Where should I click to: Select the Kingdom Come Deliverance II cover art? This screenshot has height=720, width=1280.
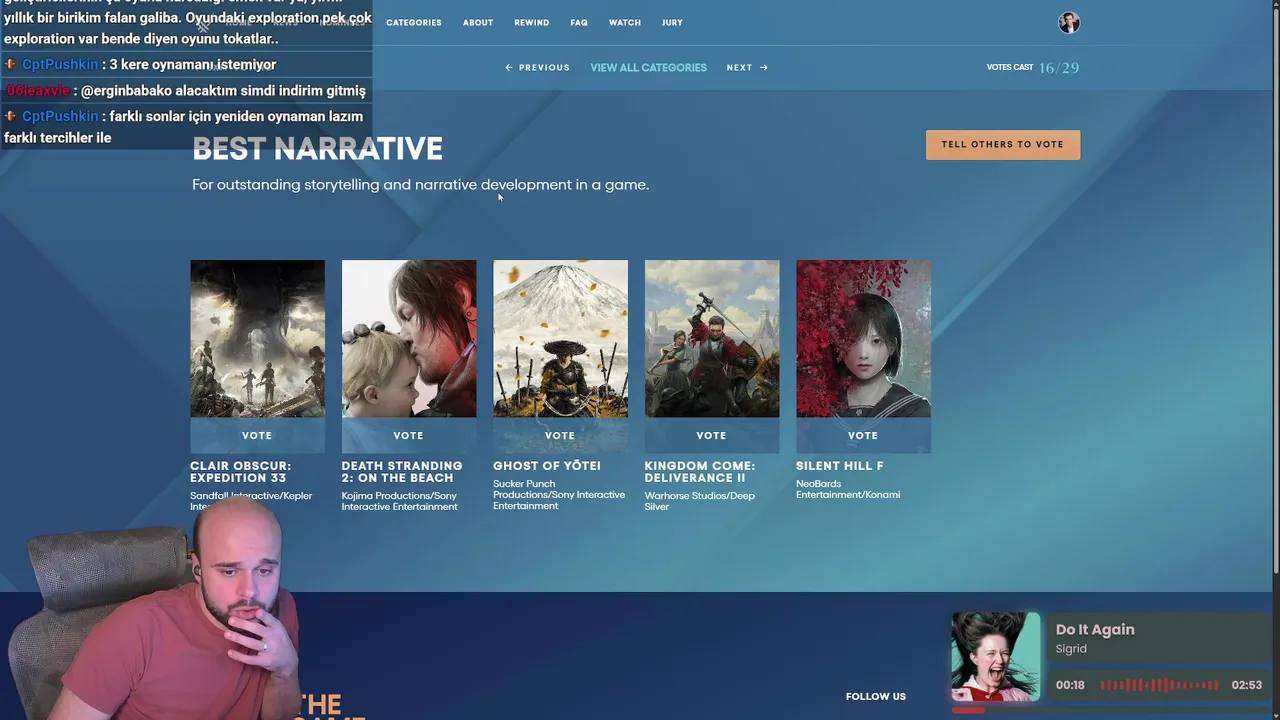(x=712, y=339)
